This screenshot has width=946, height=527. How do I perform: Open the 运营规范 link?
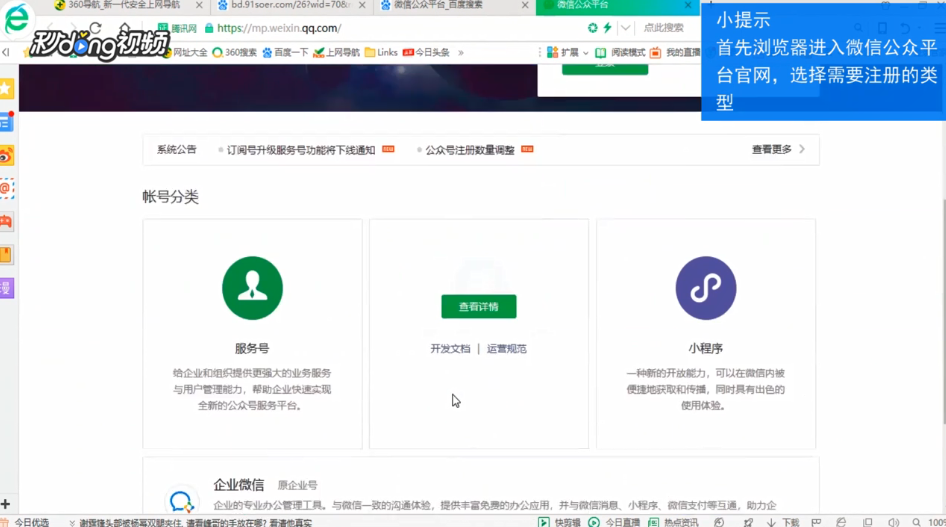click(x=506, y=349)
